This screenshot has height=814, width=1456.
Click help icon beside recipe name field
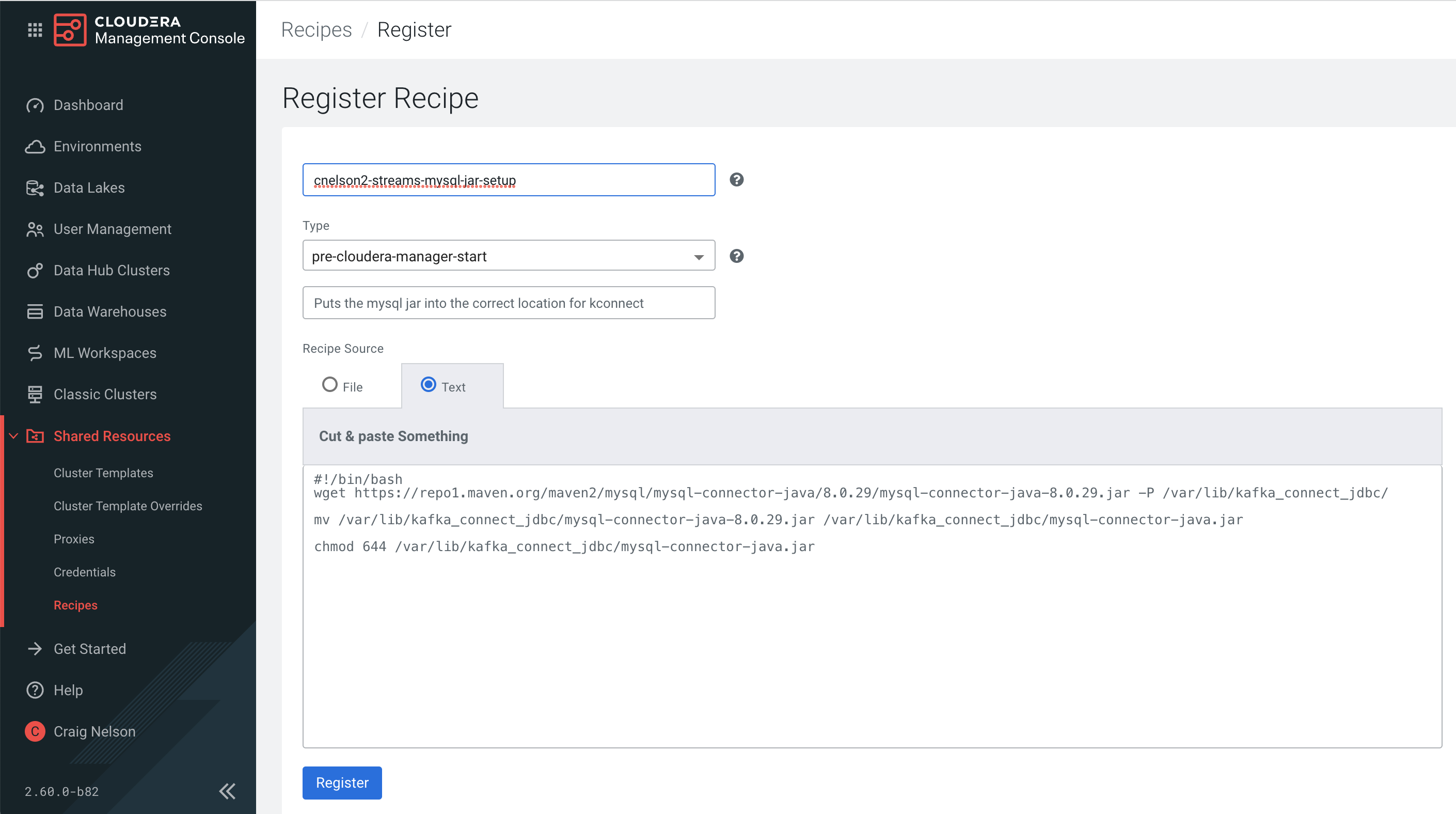point(736,180)
